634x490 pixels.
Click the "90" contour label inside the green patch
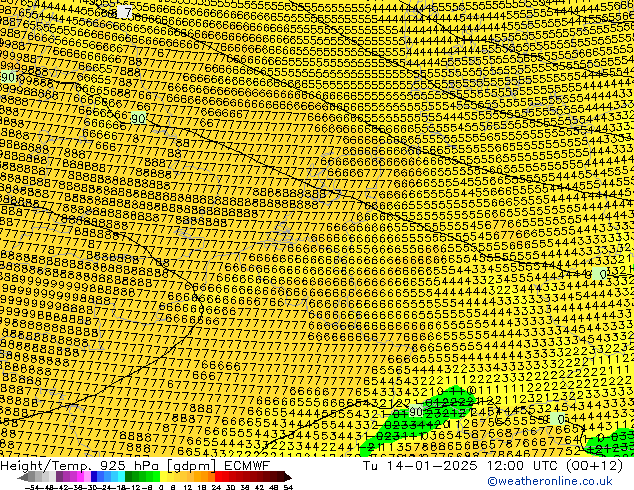[x=416, y=412]
